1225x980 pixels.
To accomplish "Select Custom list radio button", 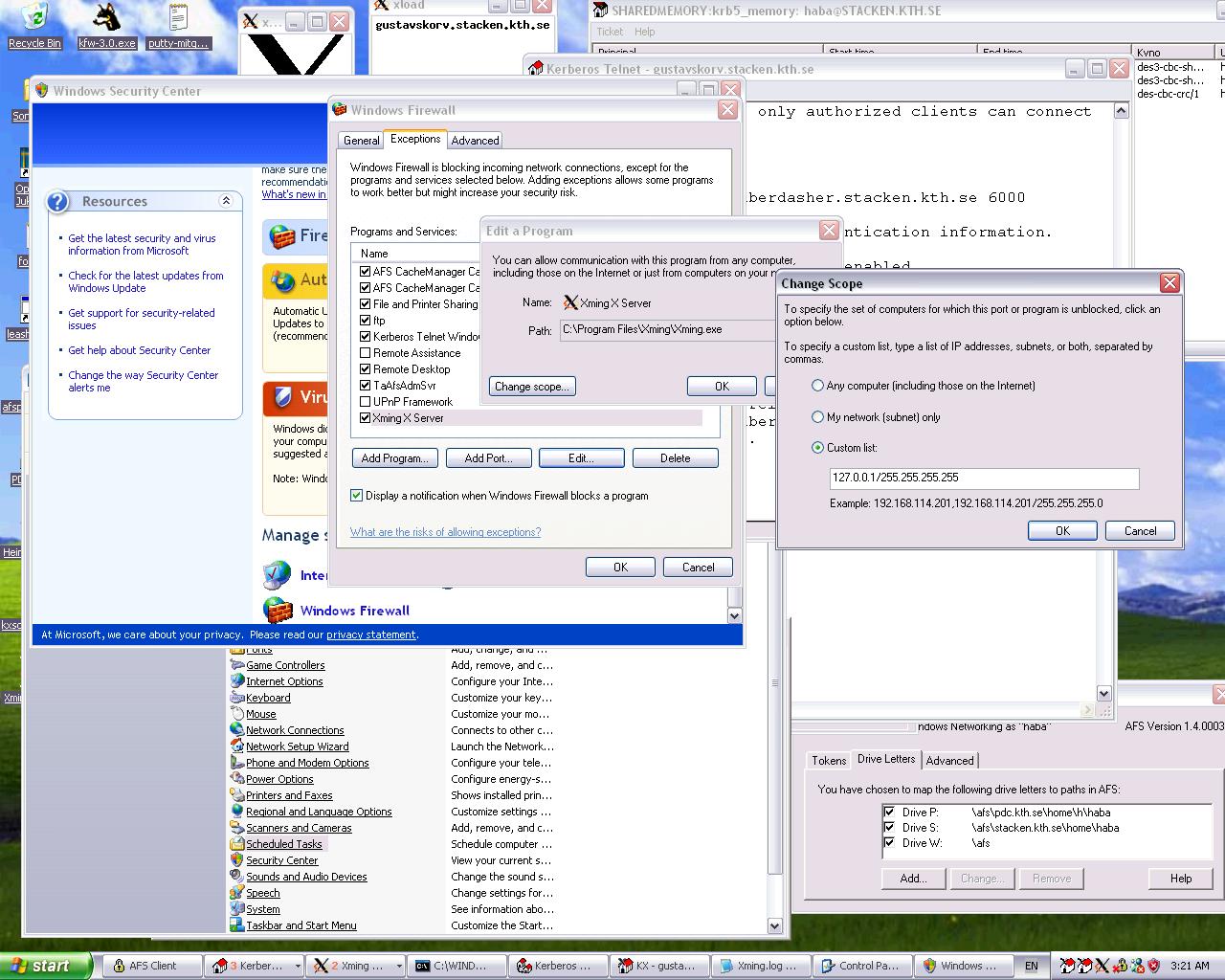I will 817,448.
